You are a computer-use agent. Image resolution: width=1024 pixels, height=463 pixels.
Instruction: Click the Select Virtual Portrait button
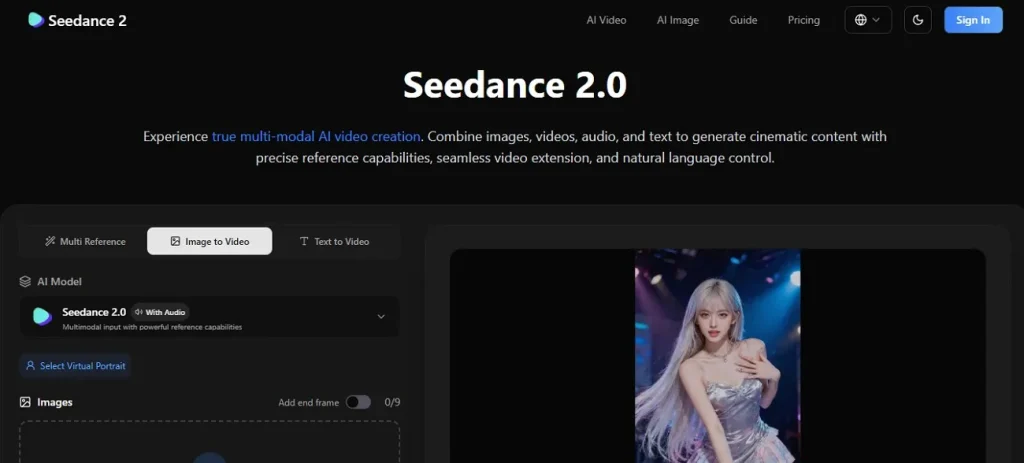point(75,366)
